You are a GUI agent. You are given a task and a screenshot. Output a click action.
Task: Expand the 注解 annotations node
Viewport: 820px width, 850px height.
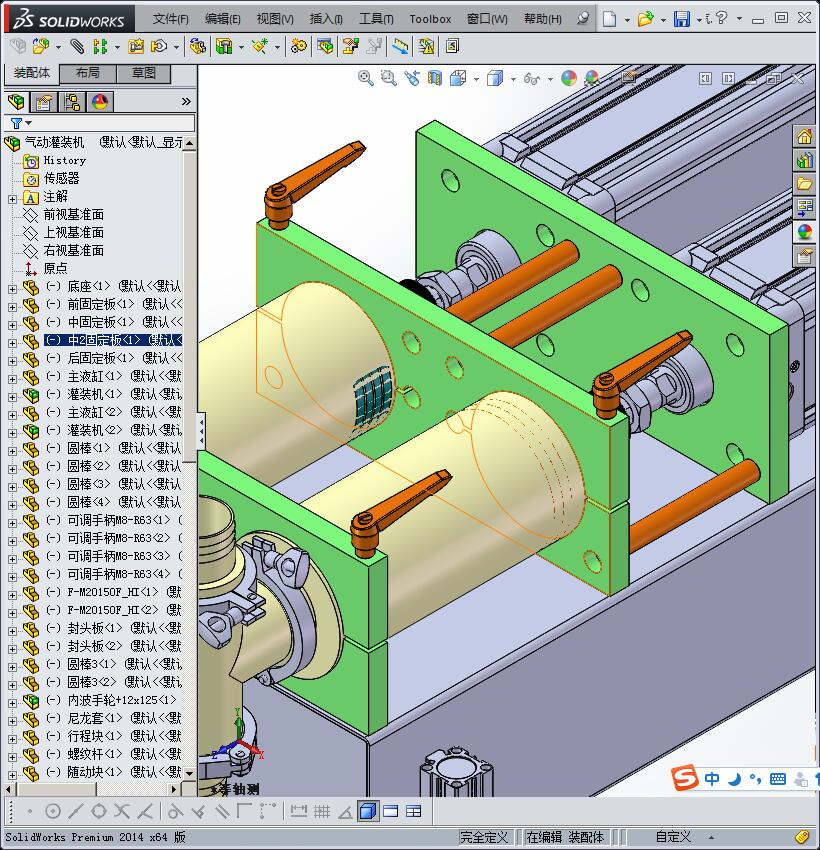[12, 199]
